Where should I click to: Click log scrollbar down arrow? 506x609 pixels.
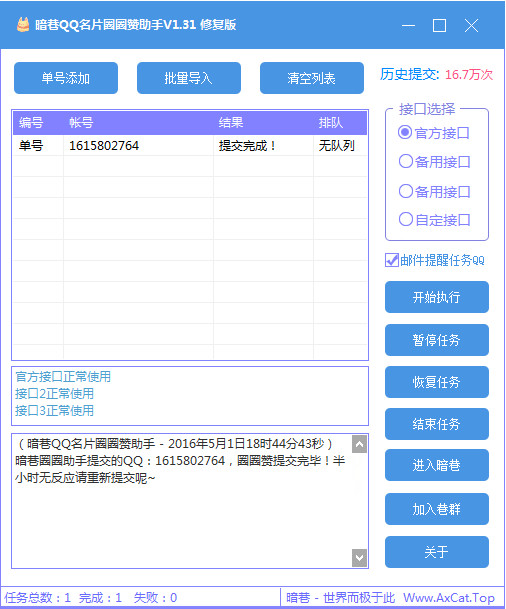tap(360, 558)
